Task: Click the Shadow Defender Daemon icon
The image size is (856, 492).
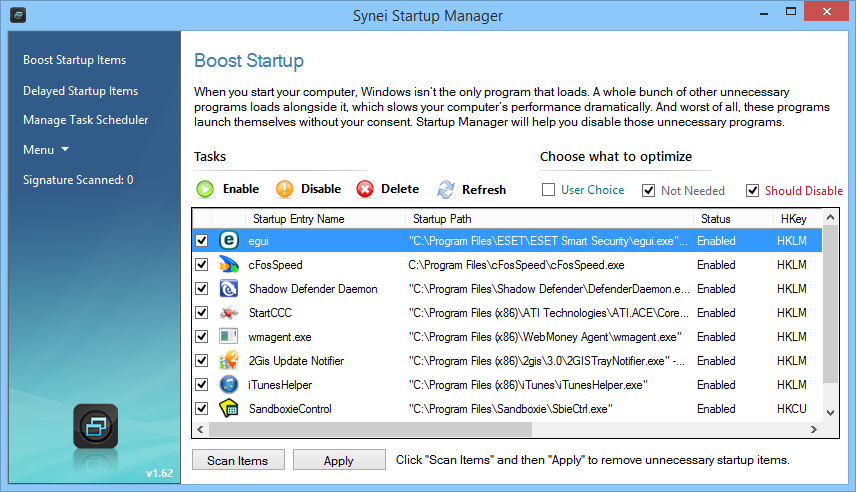Action: pos(229,288)
